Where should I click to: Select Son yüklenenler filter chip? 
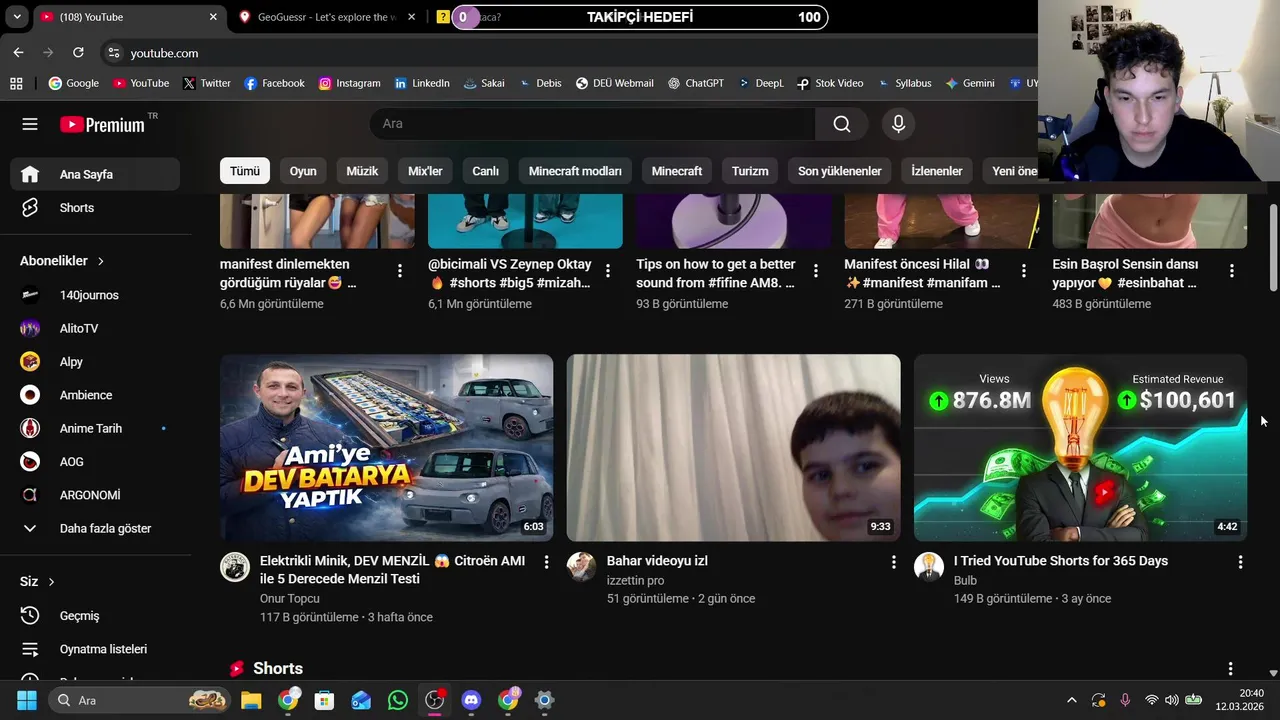tap(840, 171)
